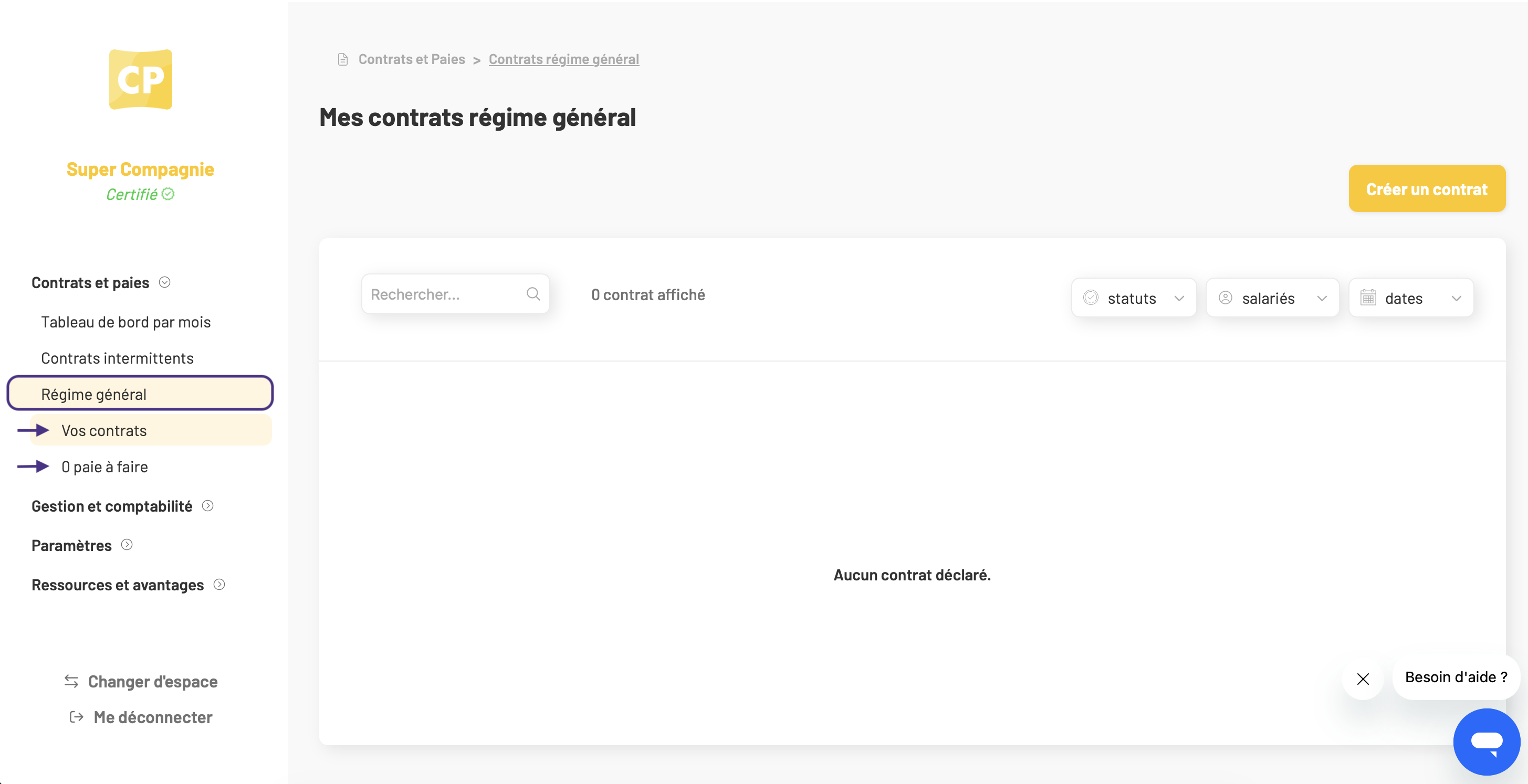Dismiss the Besoin d'aide popup with X
The width and height of the screenshot is (1528, 784).
point(1363,679)
